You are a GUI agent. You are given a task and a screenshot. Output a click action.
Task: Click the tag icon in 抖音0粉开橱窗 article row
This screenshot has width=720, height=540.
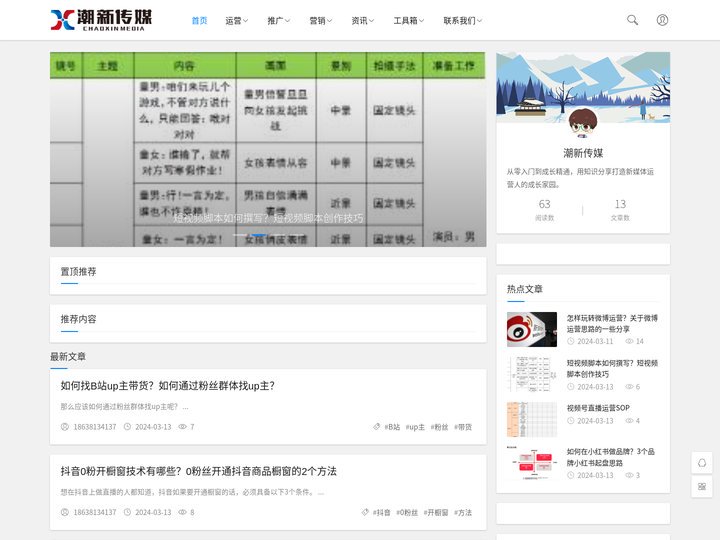coord(365,512)
